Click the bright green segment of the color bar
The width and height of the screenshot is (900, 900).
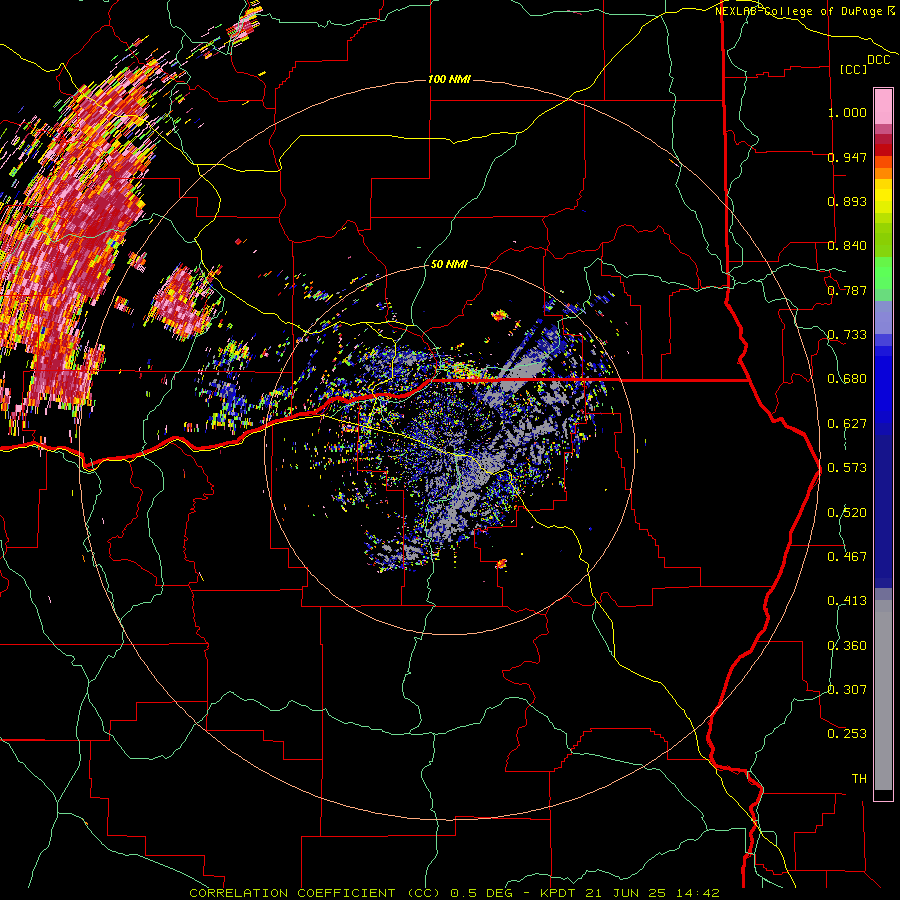click(883, 273)
